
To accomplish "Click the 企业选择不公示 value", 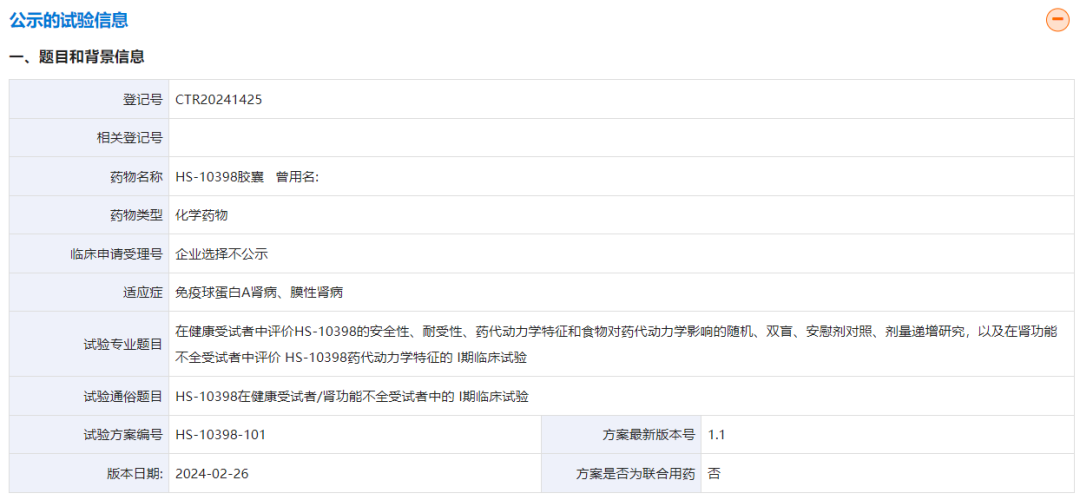I will 221,254.
